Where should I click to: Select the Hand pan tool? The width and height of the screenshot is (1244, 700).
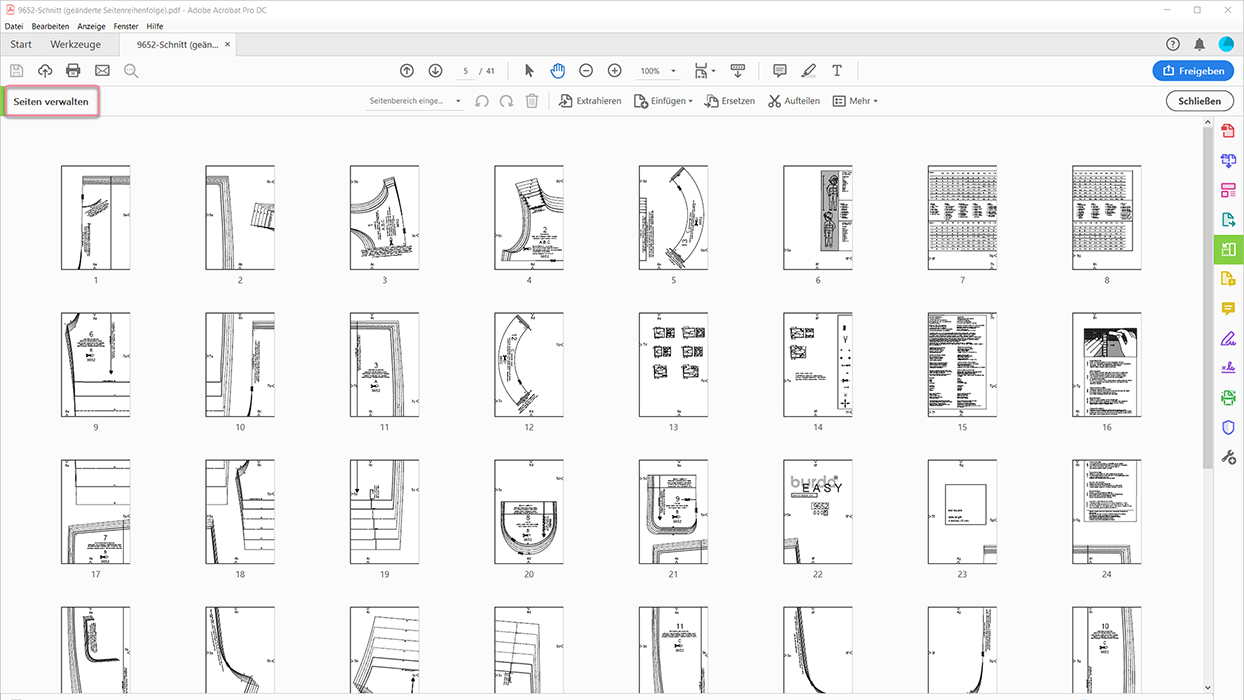point(557,71)
